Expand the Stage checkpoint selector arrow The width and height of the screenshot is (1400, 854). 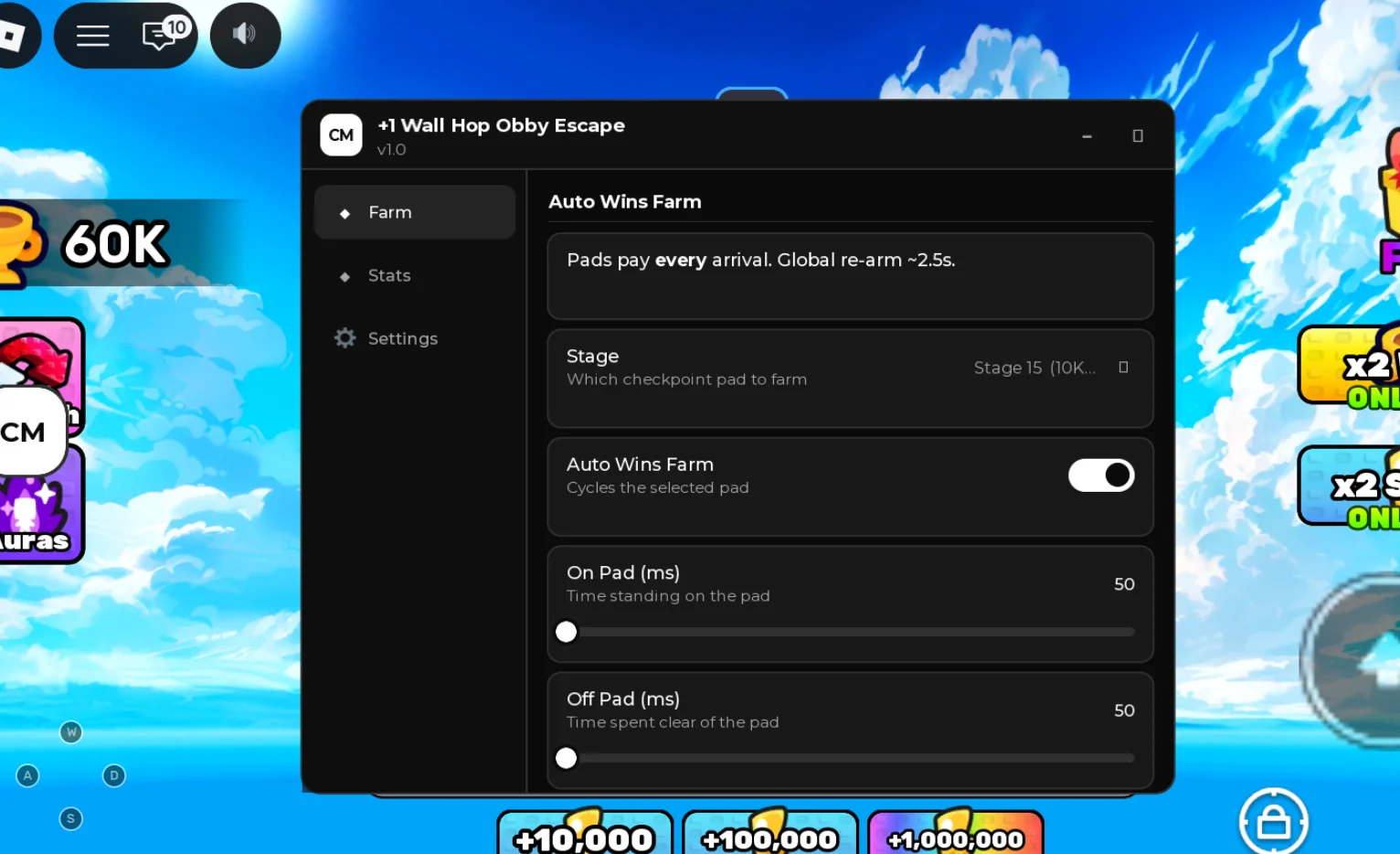click(1123, 368)
